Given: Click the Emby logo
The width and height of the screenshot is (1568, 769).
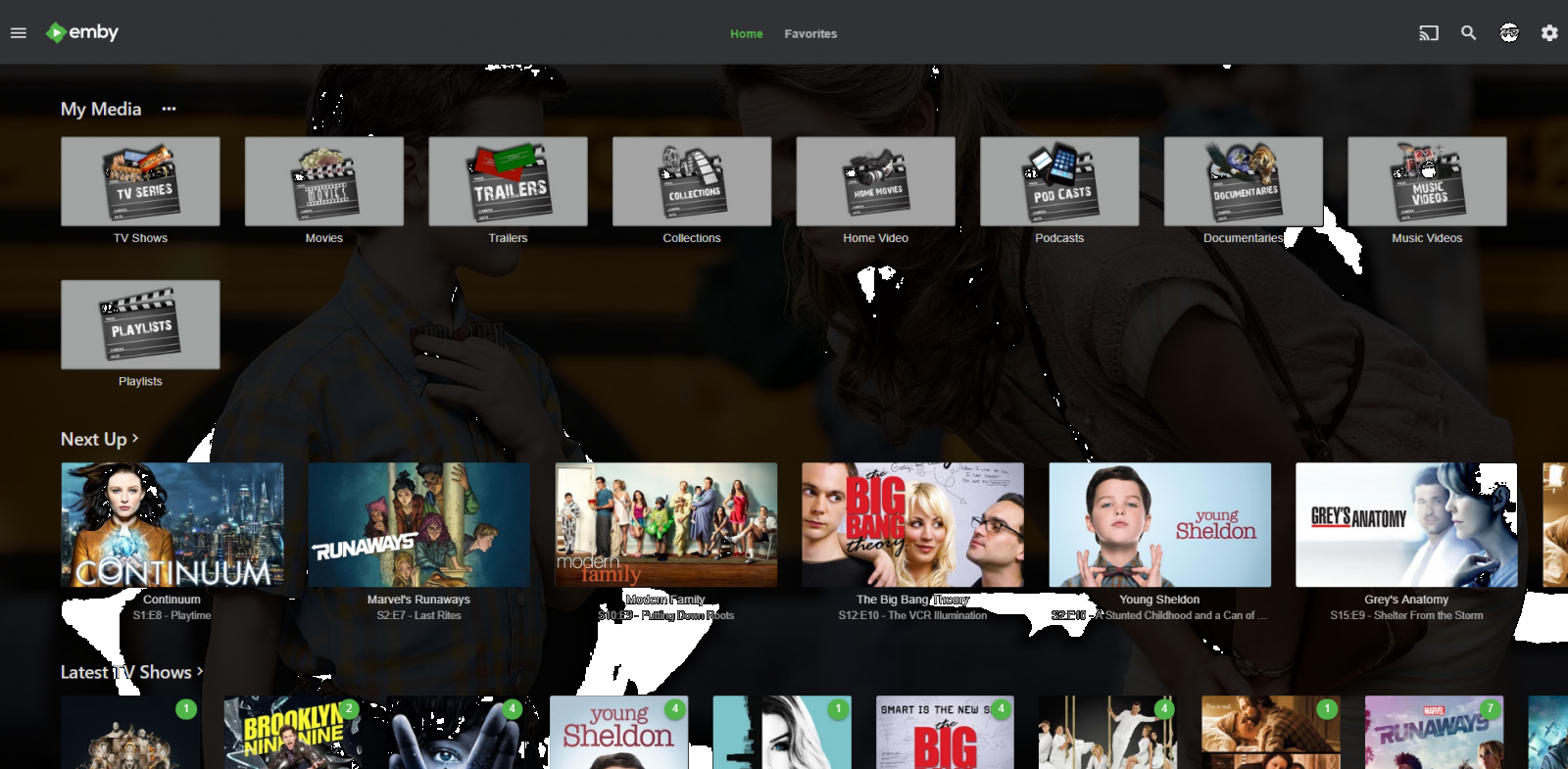Looking at the screenshot, I should click(82, 32).
